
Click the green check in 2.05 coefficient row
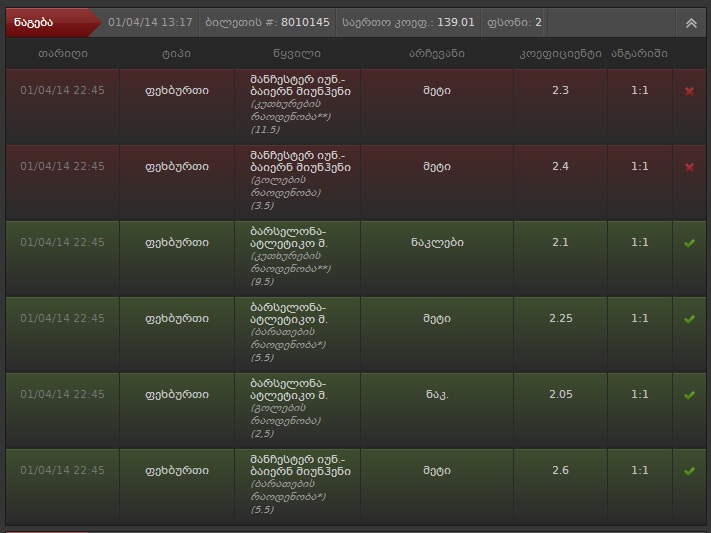click(689, 395)
